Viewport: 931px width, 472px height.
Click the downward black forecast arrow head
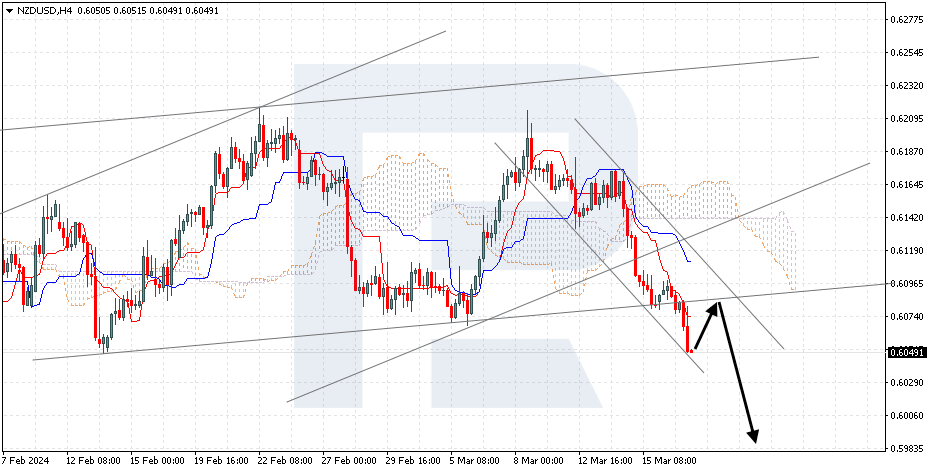[x=753, y=436]
